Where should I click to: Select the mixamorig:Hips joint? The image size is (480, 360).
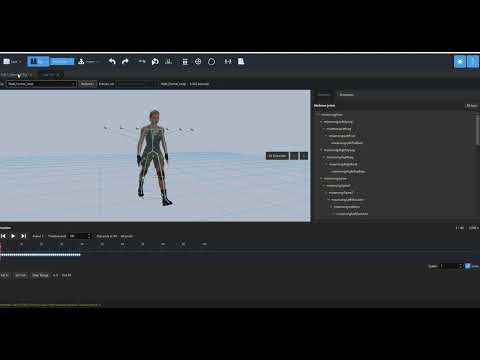332,115
